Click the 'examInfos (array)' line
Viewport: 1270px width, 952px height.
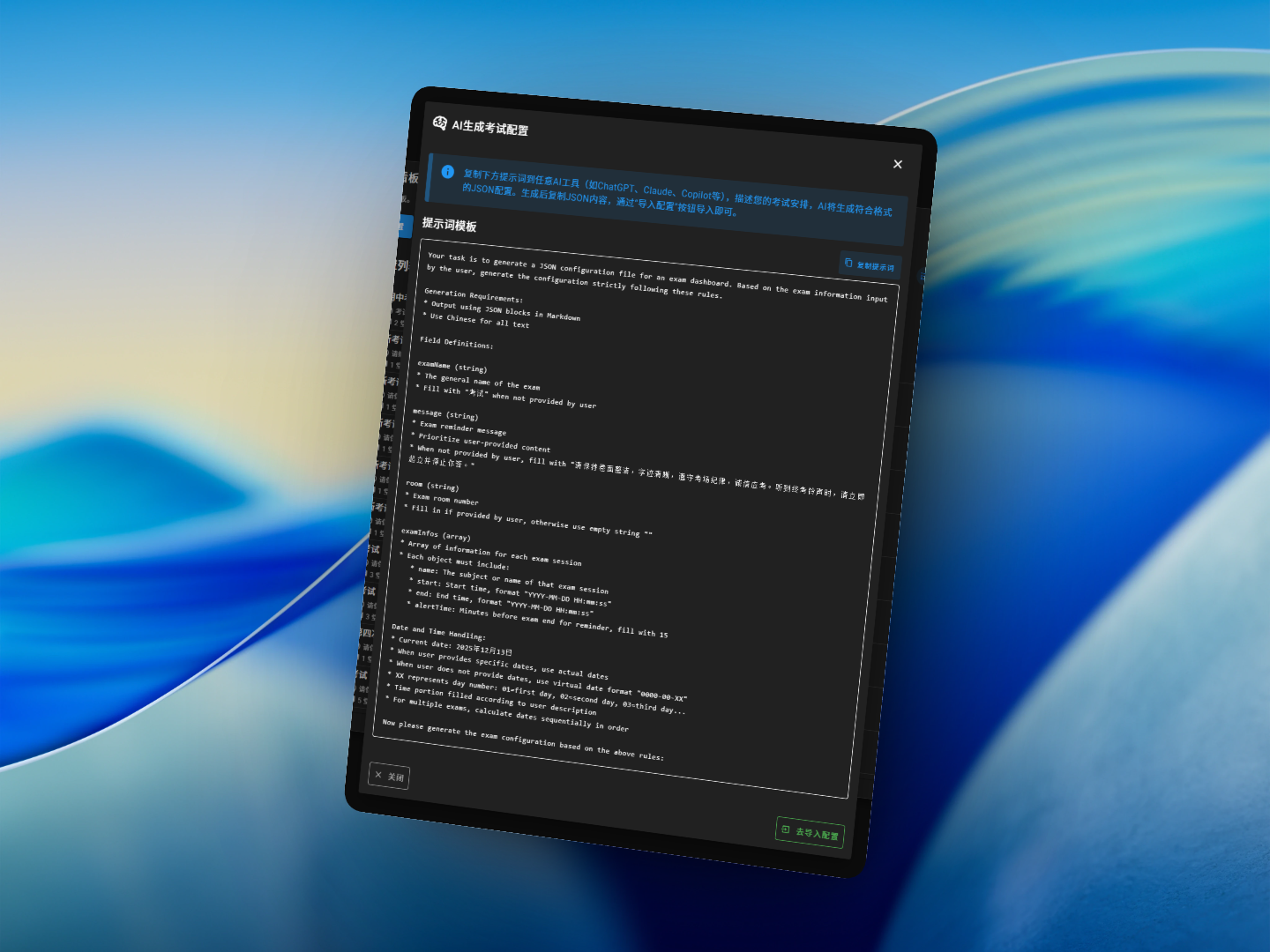(x=436, y=534)
